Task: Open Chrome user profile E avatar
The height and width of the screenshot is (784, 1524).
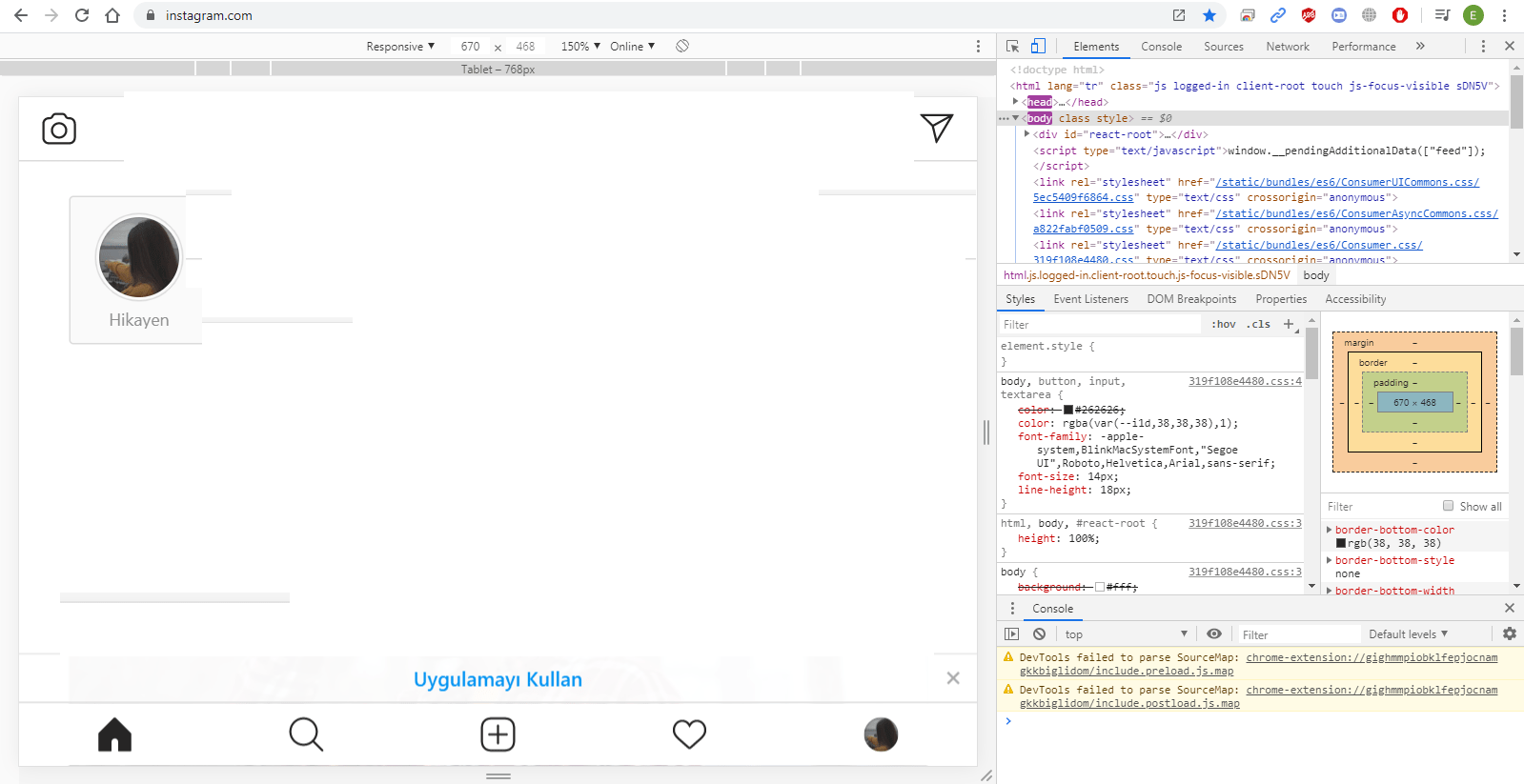Action: pos(1473,15)
